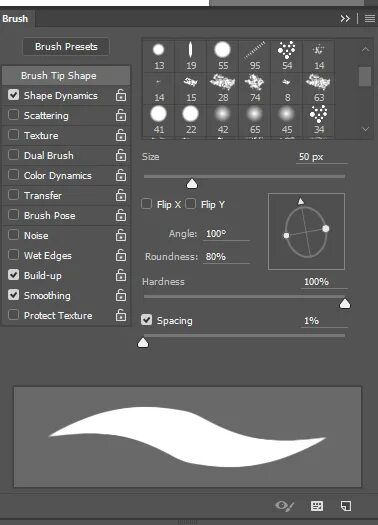Create a new brush with the page icon
This screenshot has height=525, width=378.
click(x=346, y=506)
